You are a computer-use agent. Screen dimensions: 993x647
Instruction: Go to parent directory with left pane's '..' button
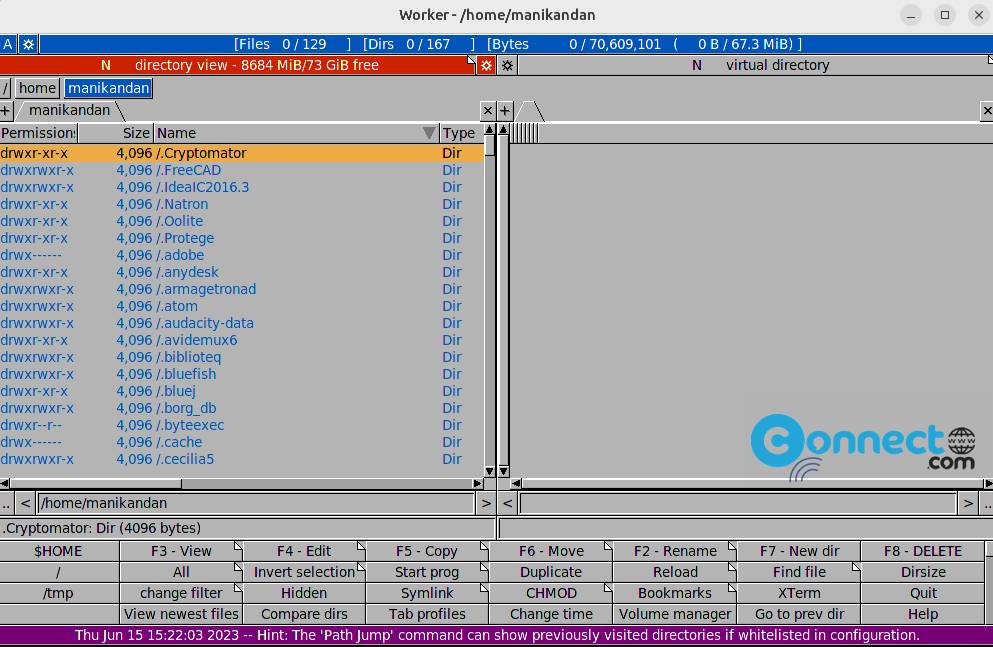[6, 503]
